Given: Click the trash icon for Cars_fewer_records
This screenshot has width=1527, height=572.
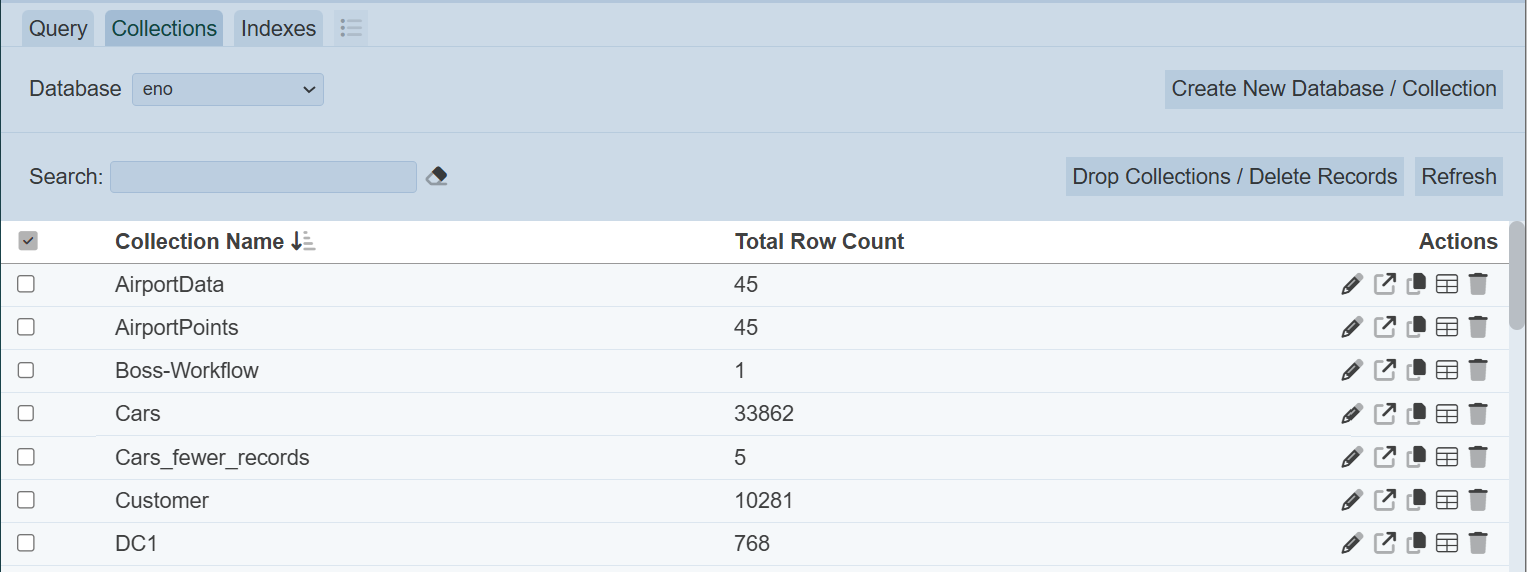Looking at the screenshot, I should [1478, 457].
